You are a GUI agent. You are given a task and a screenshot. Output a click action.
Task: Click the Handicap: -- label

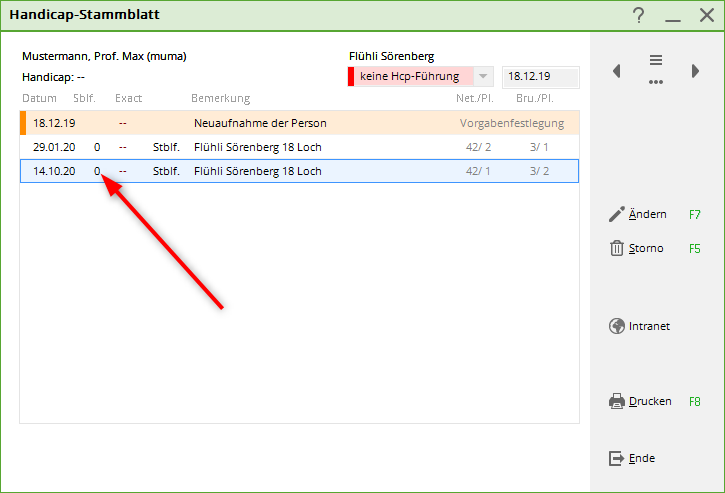click(x=54, y=77)
